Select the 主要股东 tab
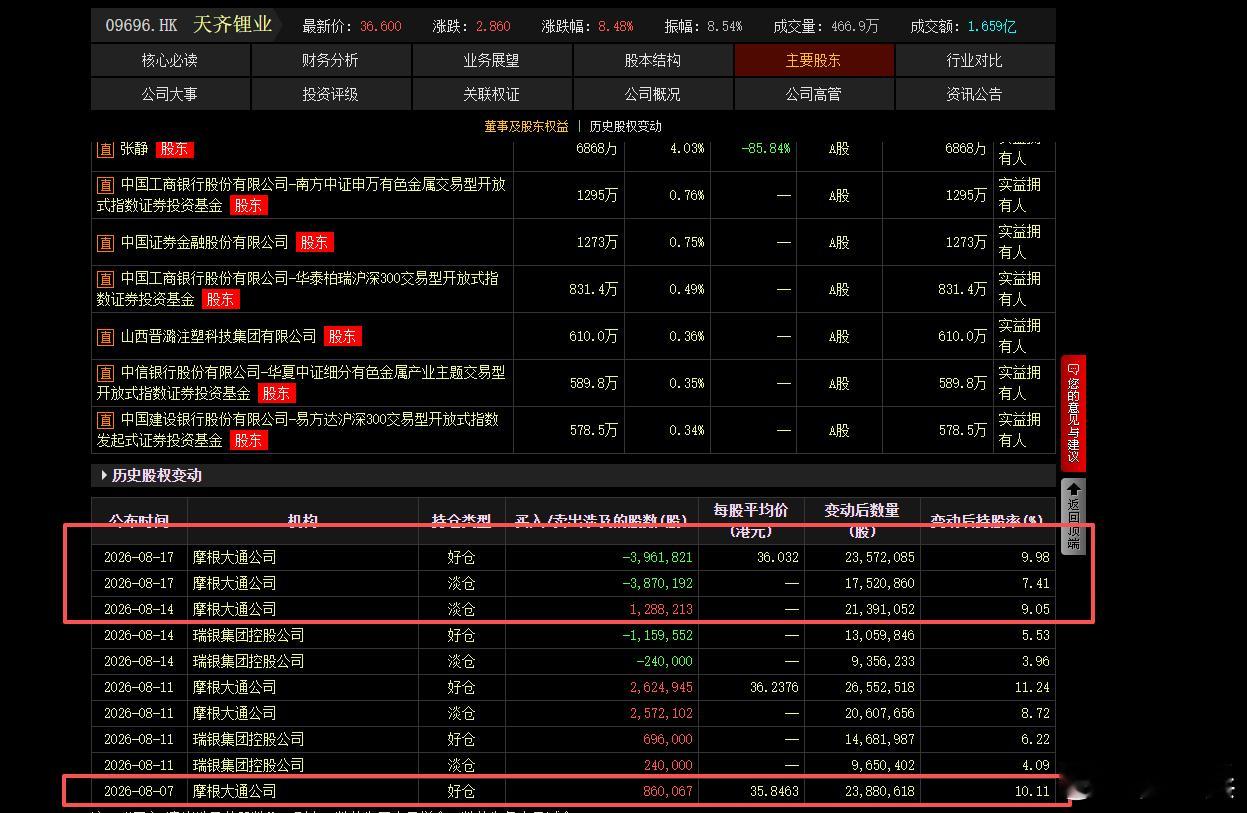 point(813,60)
